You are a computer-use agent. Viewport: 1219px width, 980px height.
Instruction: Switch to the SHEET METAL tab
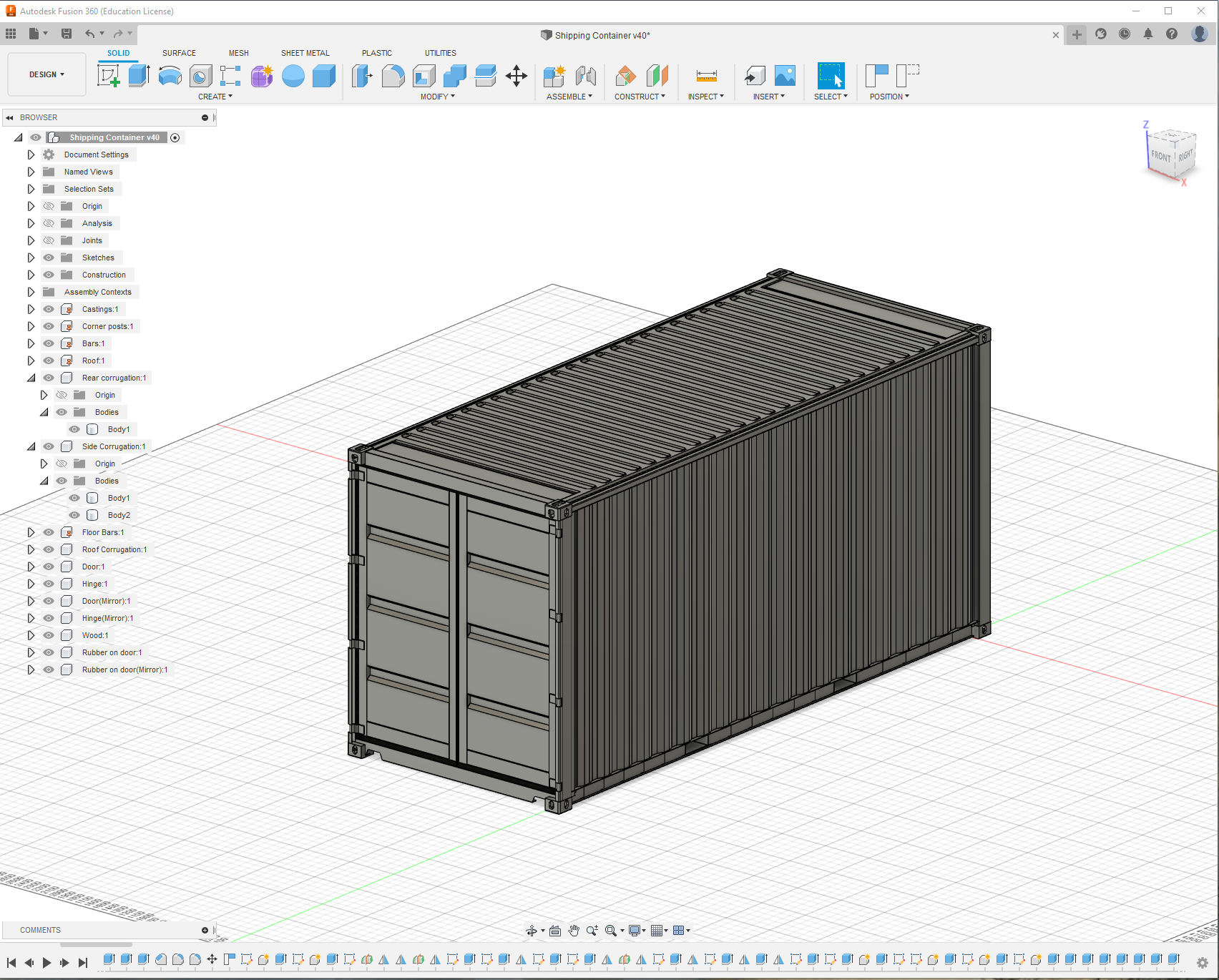(x=305, y=53)
